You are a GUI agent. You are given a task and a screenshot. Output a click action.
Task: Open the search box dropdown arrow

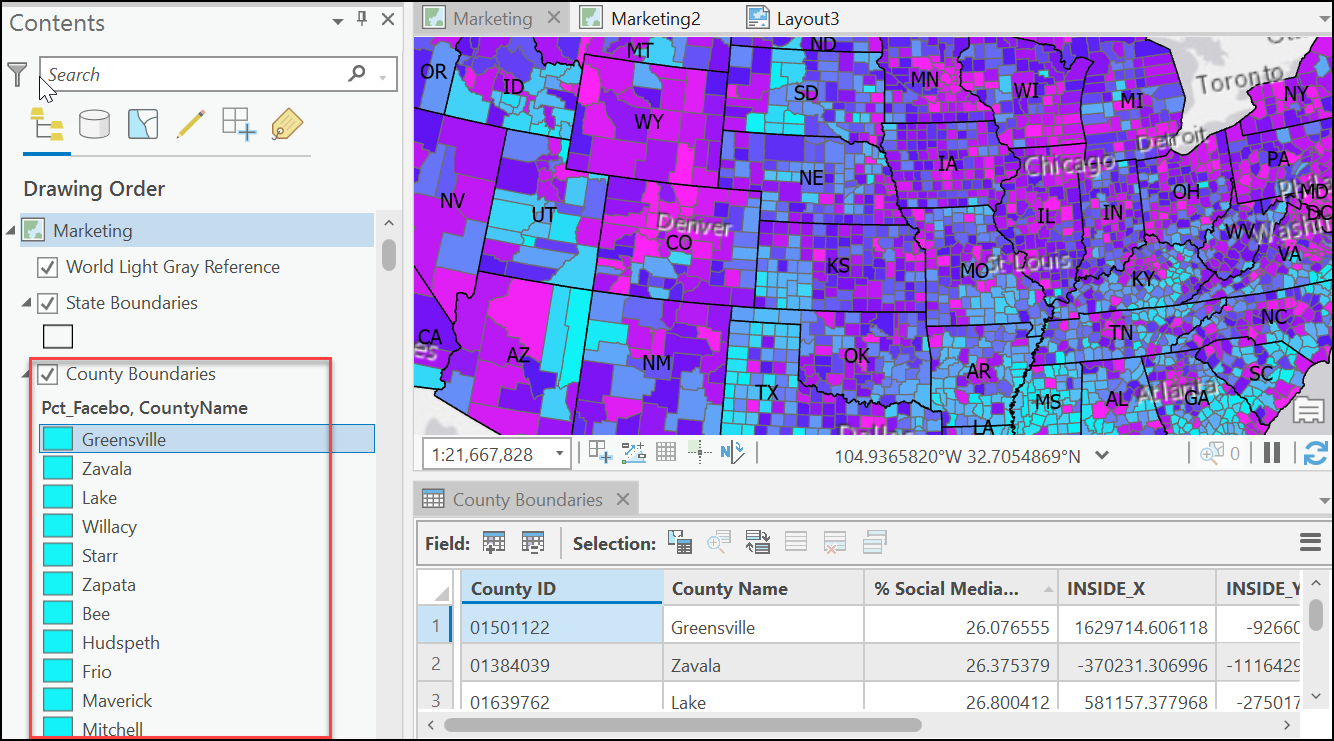384,76
